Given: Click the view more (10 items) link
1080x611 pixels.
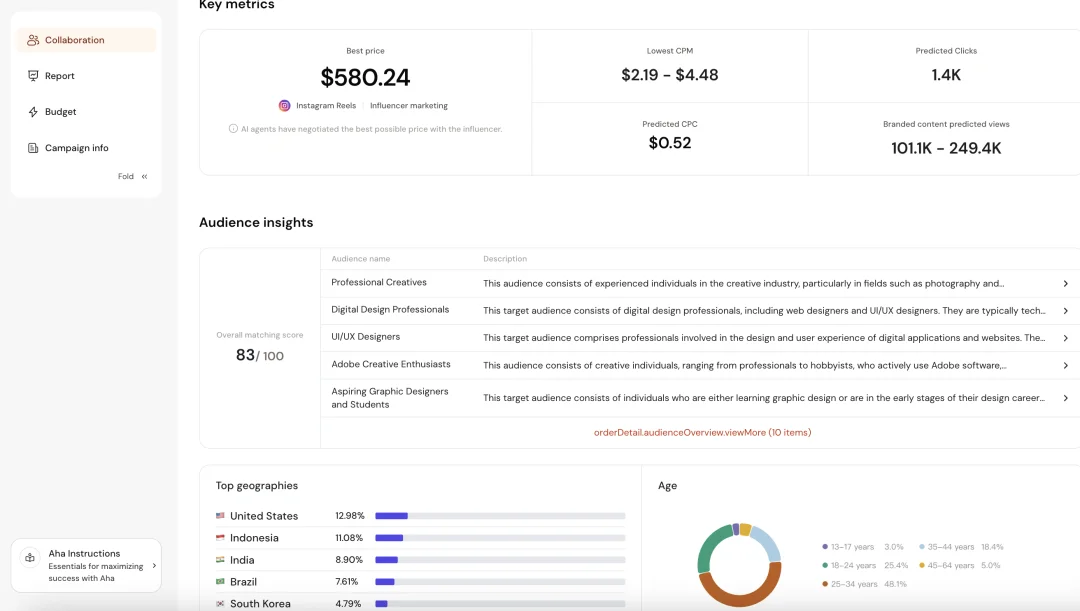Looking at the screenshot, I should pyautogui.click(x=702, y=433).
